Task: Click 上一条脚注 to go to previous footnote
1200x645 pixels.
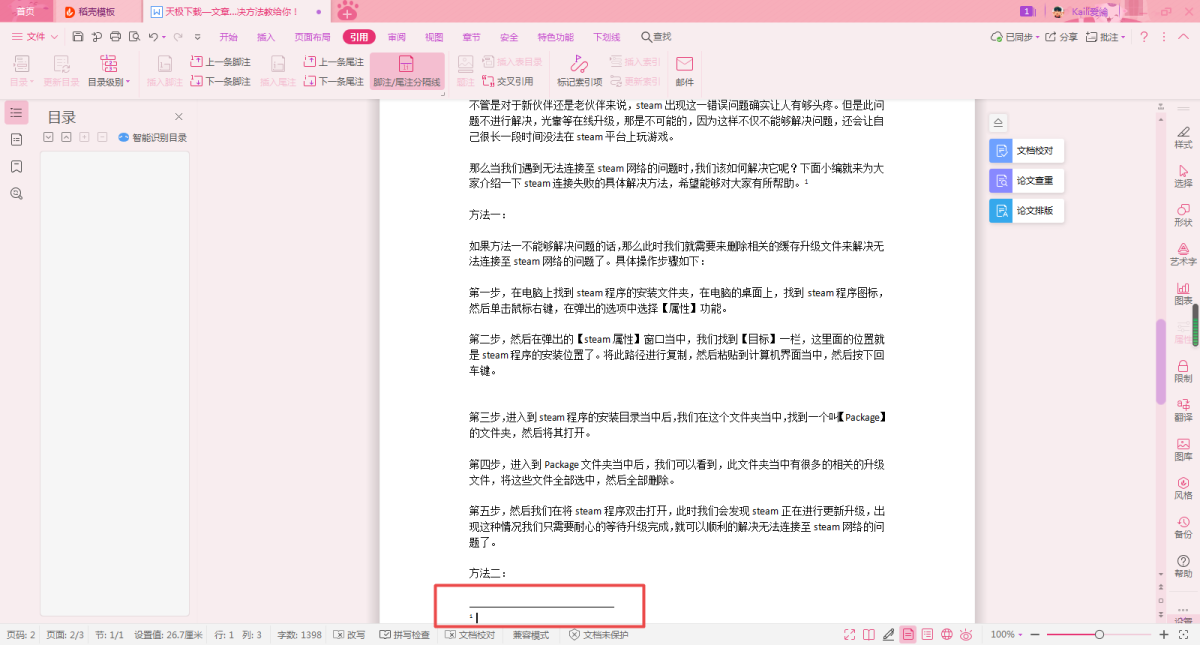Action: (x=221, y=62)
